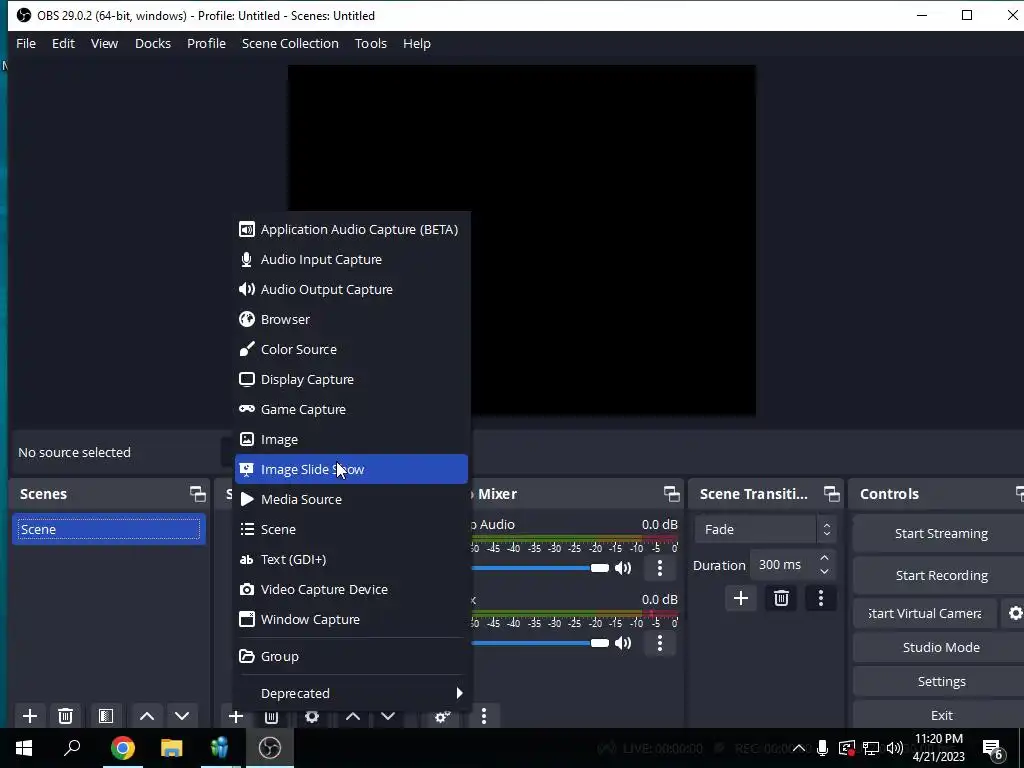Open source properties gear icon

coord(312,716)
